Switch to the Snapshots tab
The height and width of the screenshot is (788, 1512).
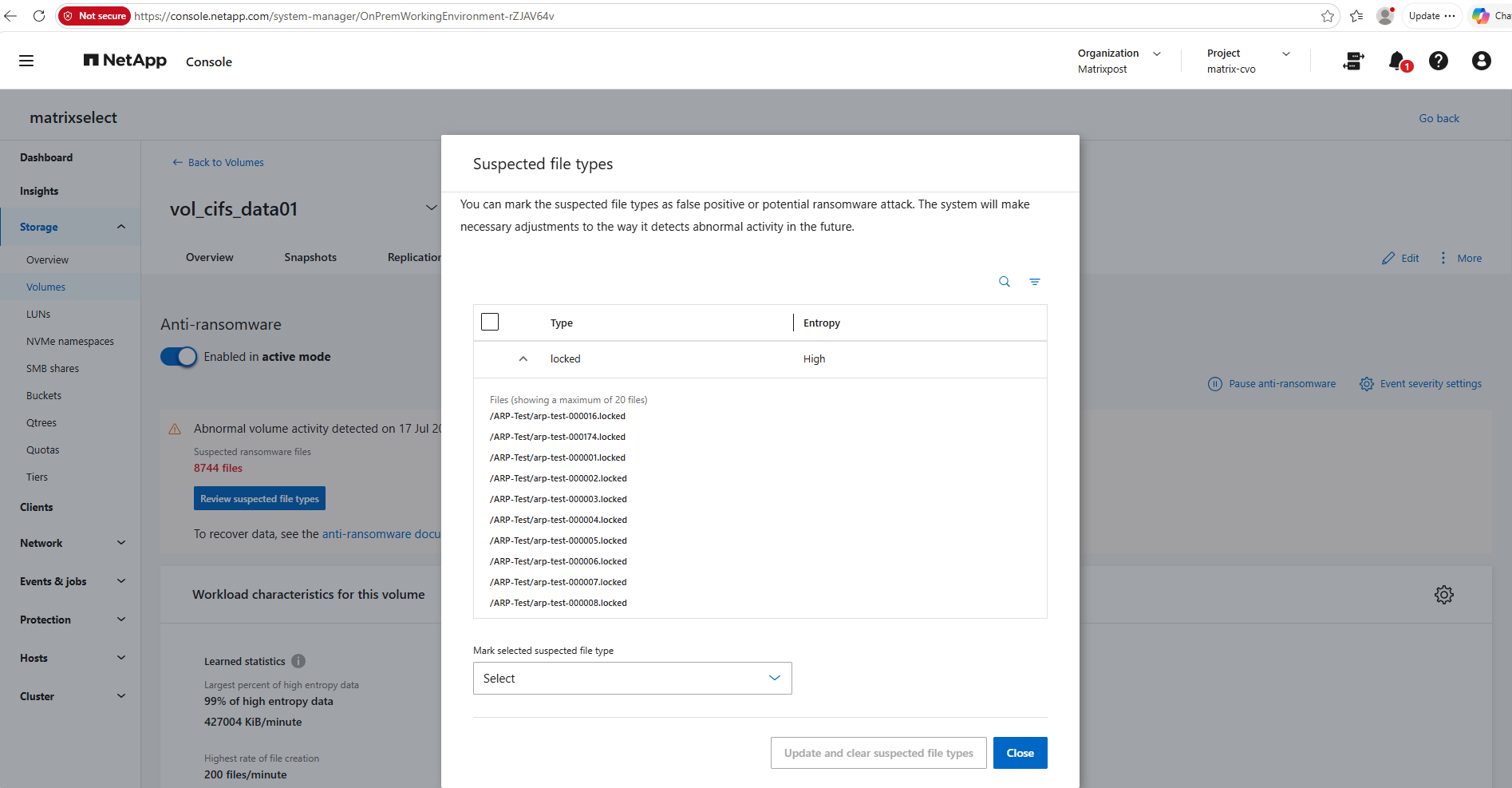(x=310, y=257)
